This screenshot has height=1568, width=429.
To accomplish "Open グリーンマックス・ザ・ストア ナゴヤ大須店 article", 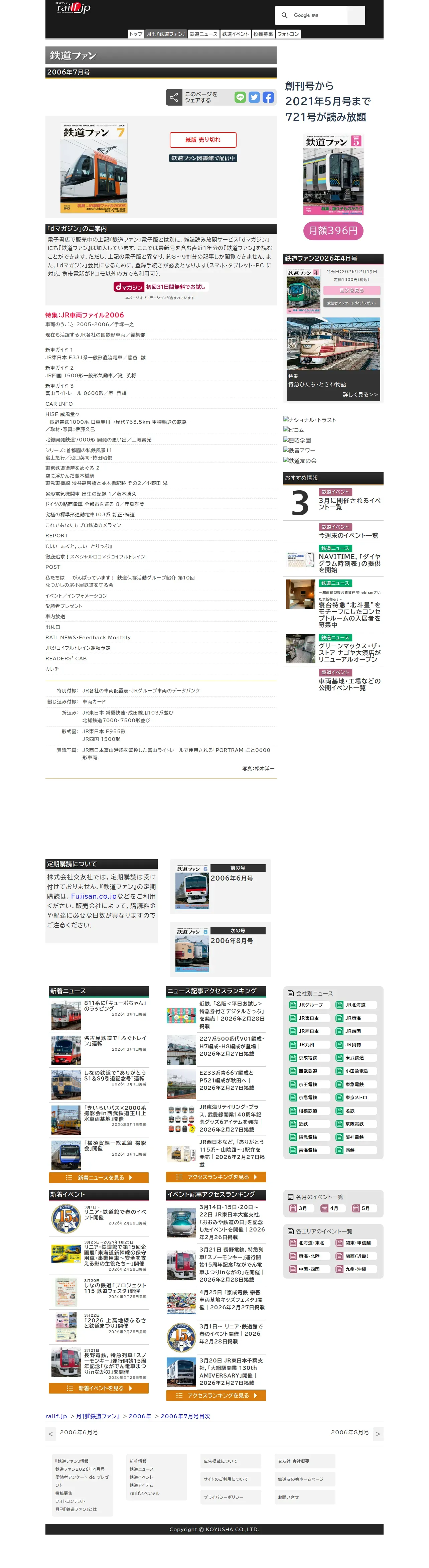I will pyautogui.click(x=350, y=653).
